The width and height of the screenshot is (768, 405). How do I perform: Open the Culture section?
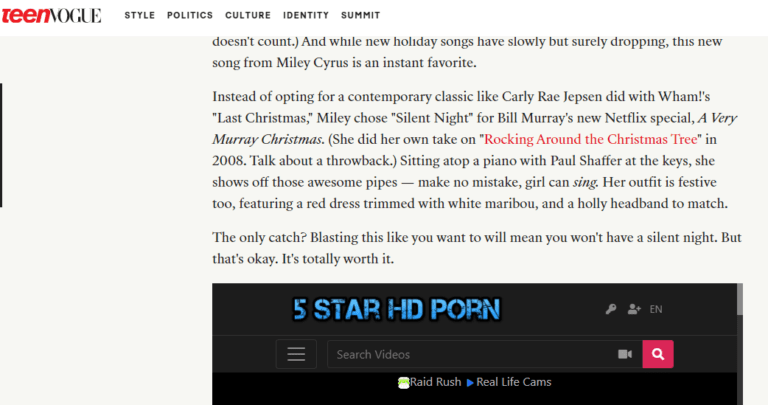pyautogui.click(x=248, y=15)
